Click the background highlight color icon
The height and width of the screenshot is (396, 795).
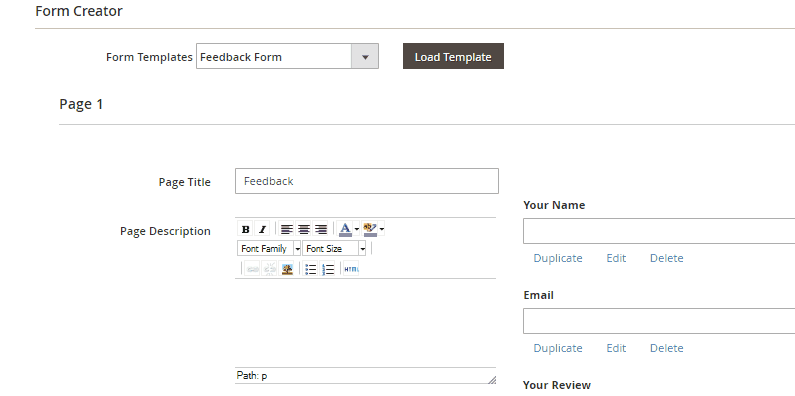[370, 229]
